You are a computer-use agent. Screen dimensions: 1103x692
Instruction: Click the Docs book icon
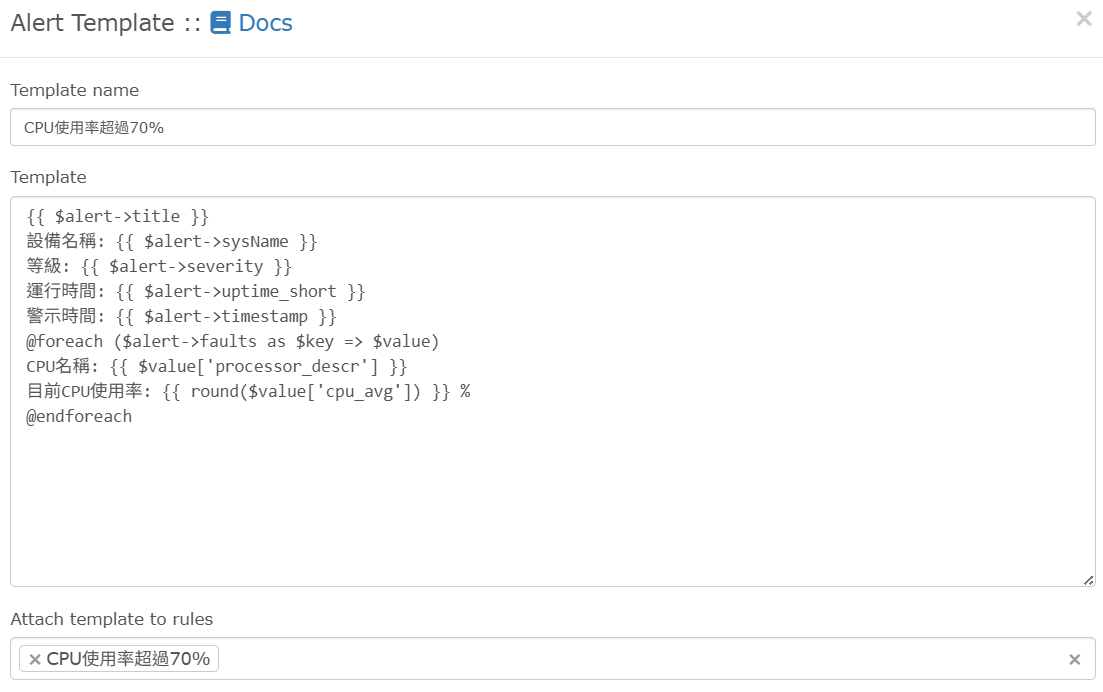click(221, 23)
